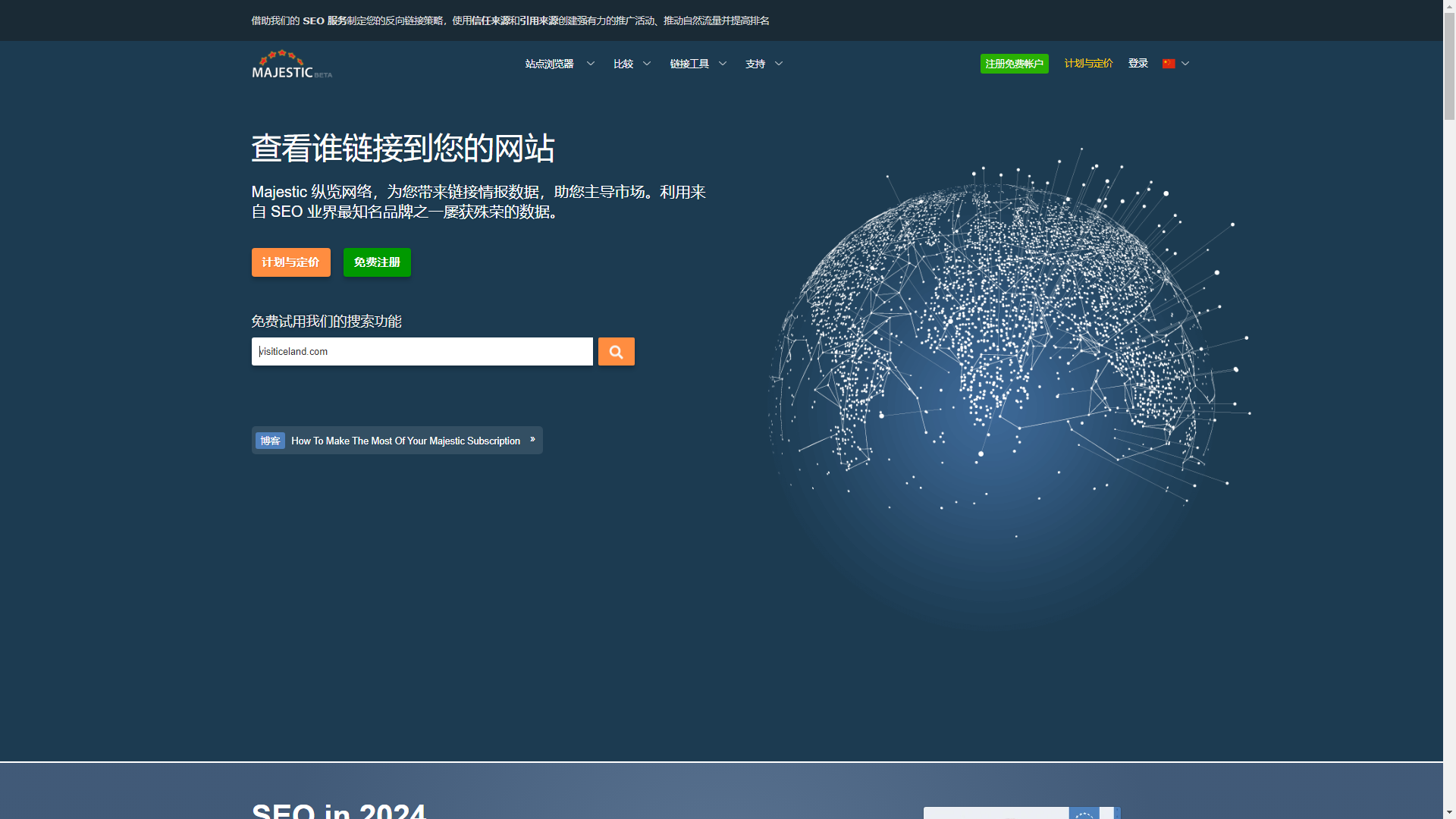Open the 站点浏览器 menu

(549, 64)
